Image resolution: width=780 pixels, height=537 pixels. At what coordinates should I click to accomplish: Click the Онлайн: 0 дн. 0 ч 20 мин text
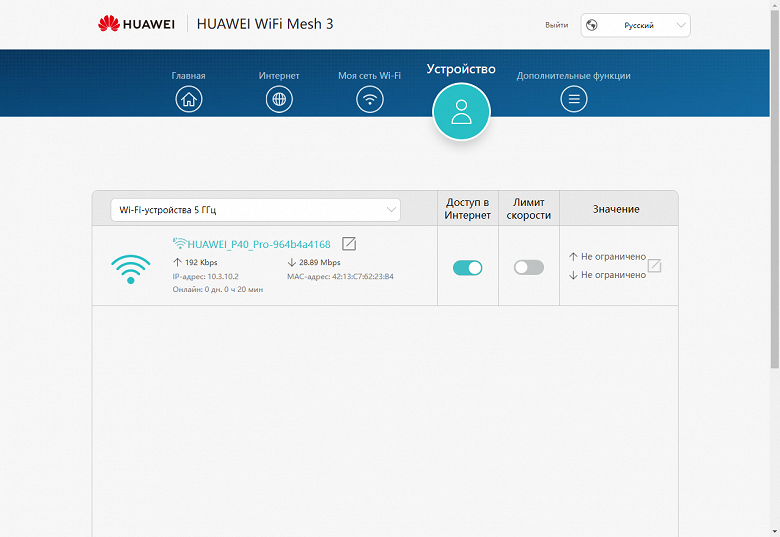click(218, 289)
